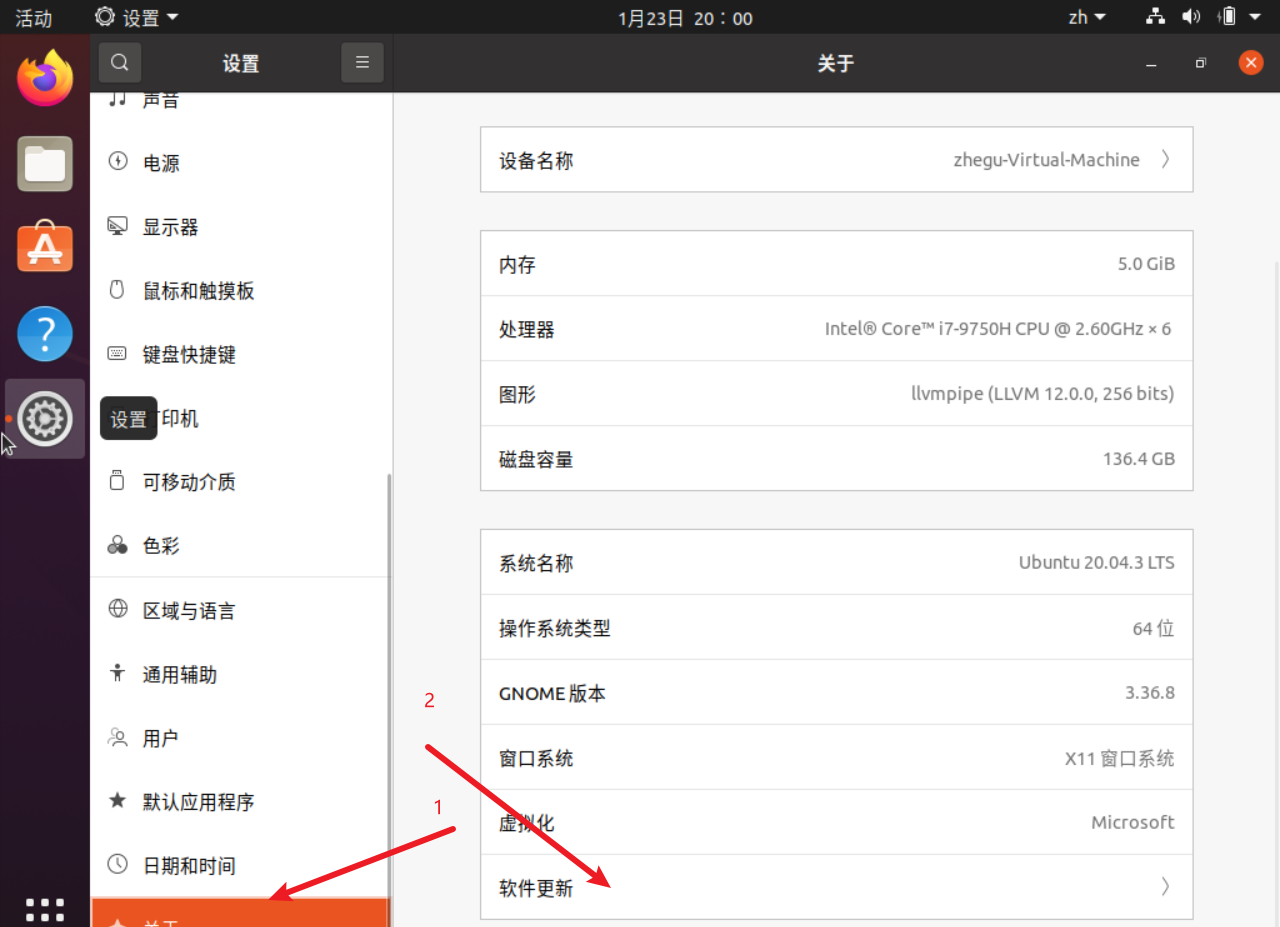This screenshot has height=927, width=1280.
Task: Select 可移动介质 in settings sidebar
Action: pyautogui.click(x=240, y=481)
